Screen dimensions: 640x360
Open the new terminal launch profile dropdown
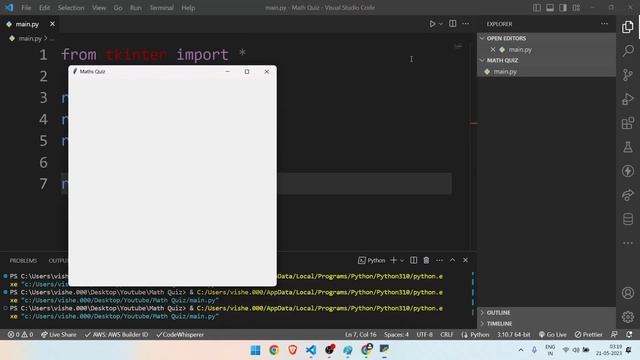pos(402,260)
